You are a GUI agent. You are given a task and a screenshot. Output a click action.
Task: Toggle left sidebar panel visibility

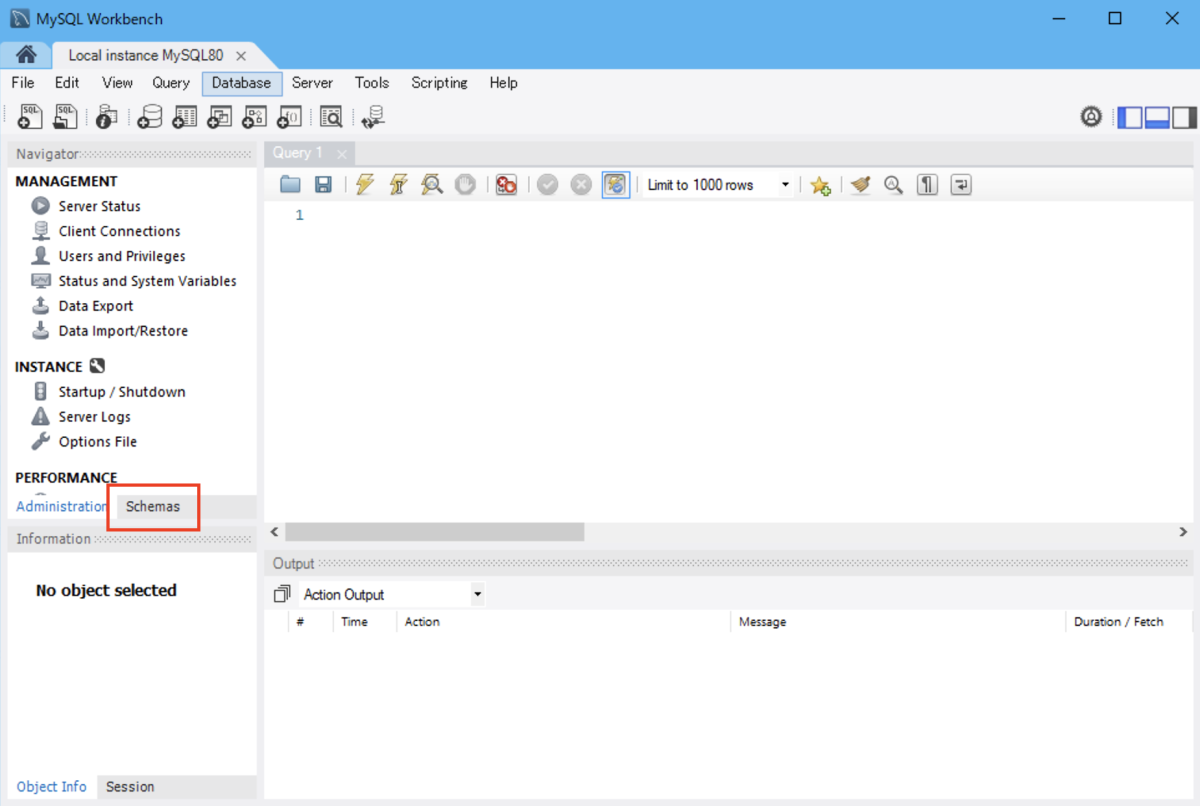coord(1130,117)
